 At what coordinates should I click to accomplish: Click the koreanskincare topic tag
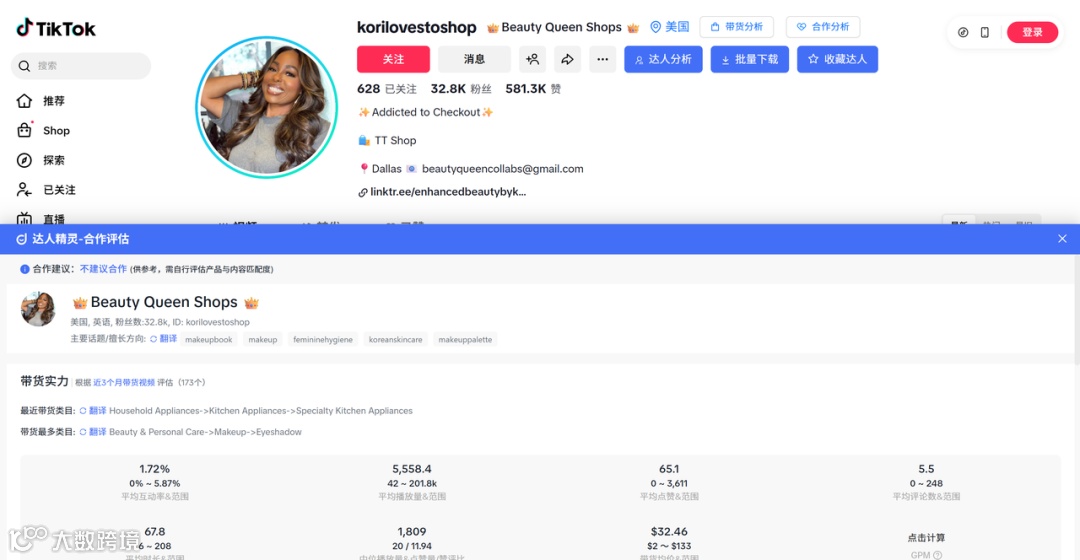pos(395,340)
